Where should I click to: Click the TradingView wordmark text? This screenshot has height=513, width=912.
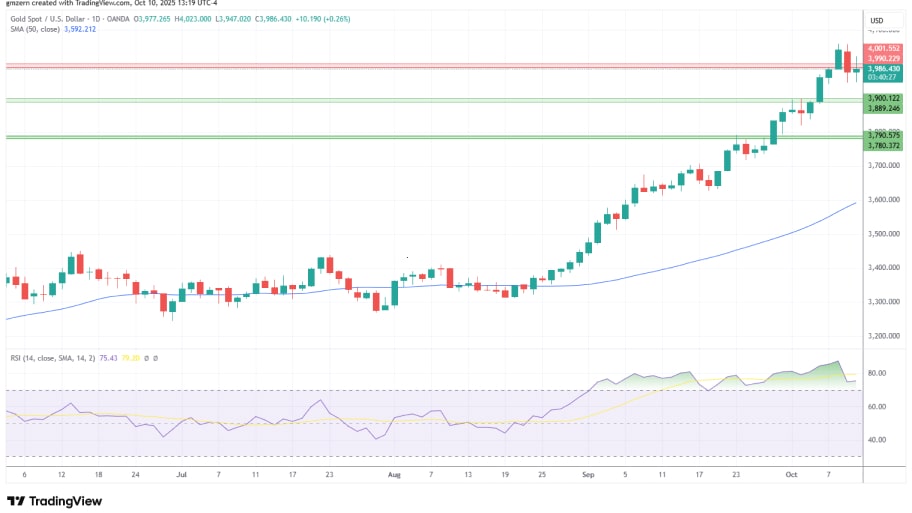(x=66, y=501)
